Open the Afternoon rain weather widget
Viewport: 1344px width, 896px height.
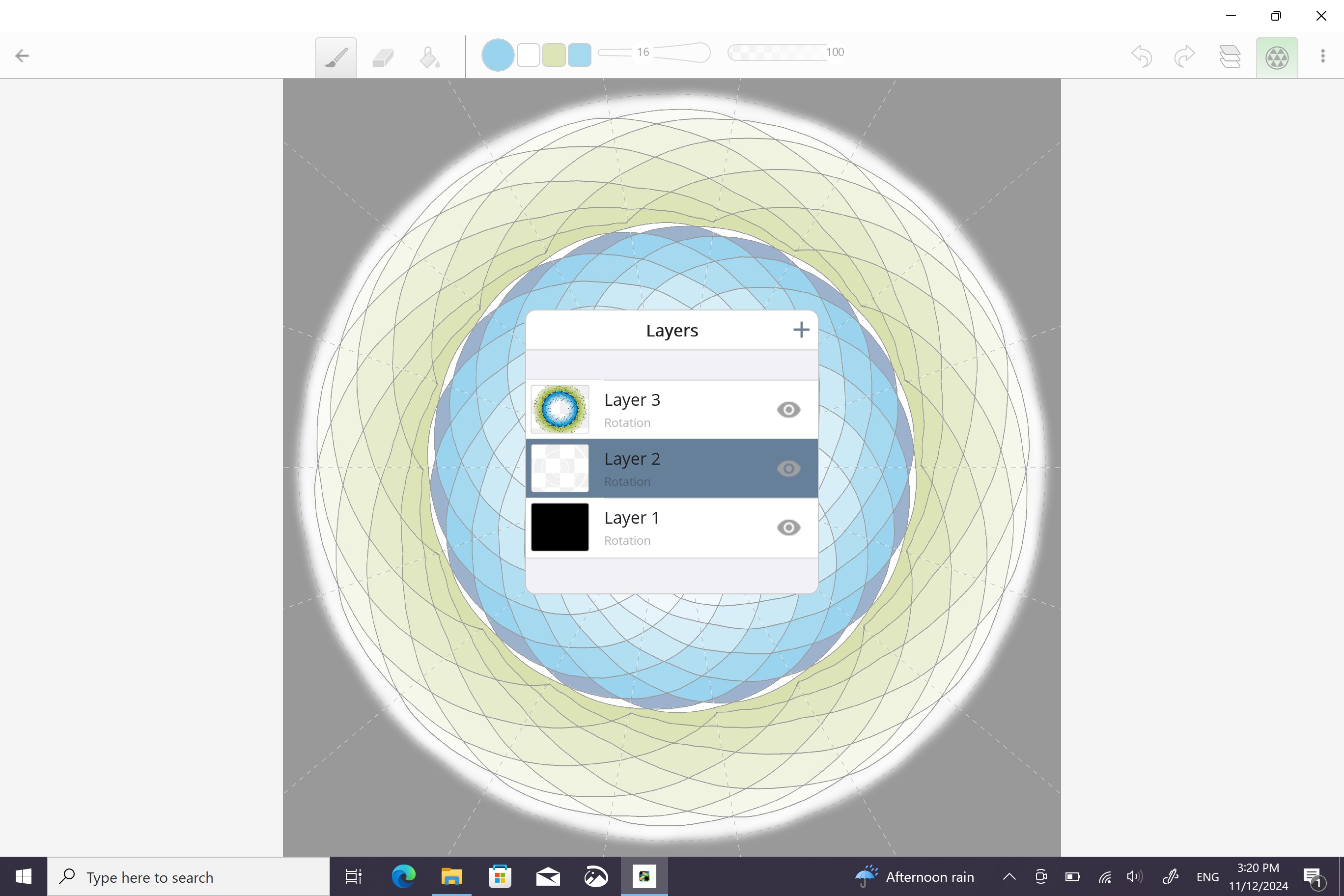click(914, 876)
